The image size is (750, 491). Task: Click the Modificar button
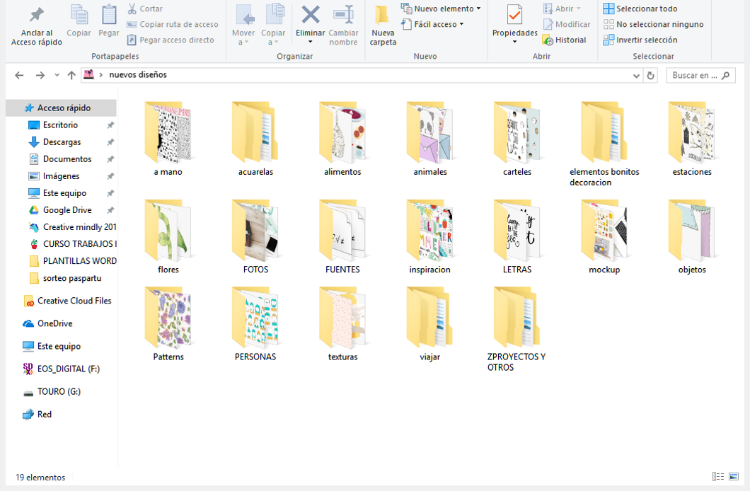567,24
